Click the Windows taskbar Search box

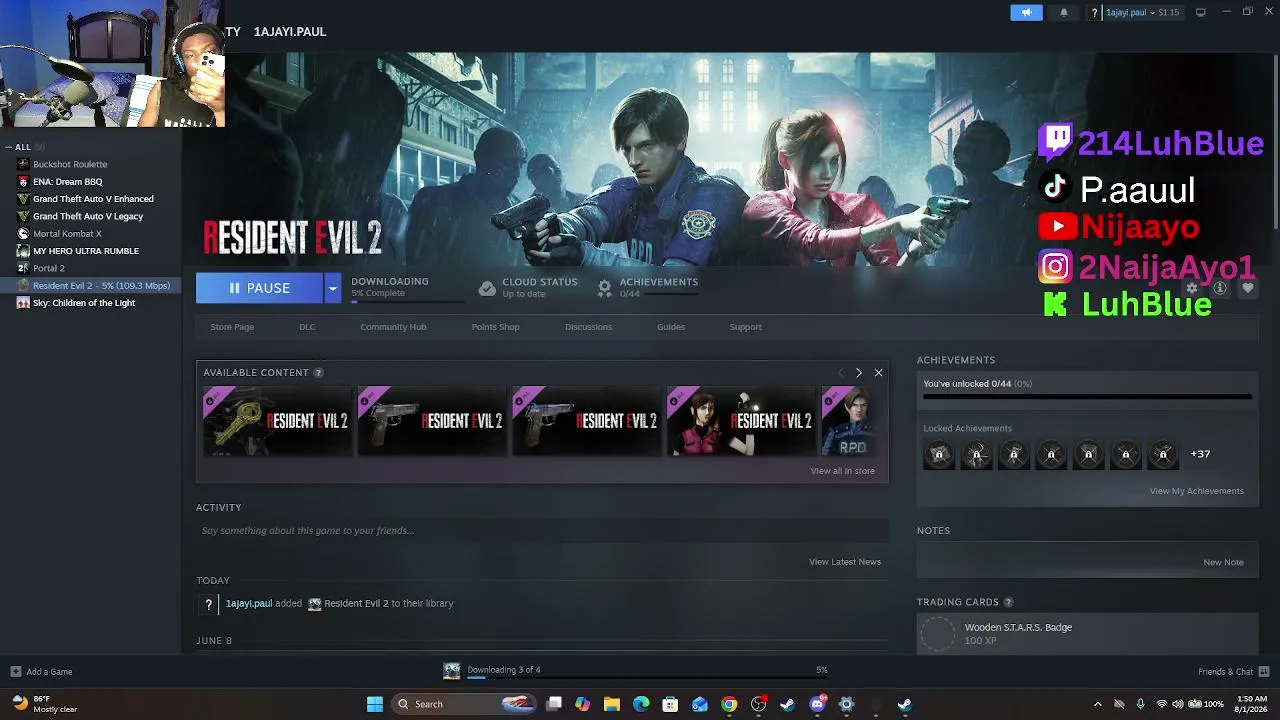(x=463, y=704)
